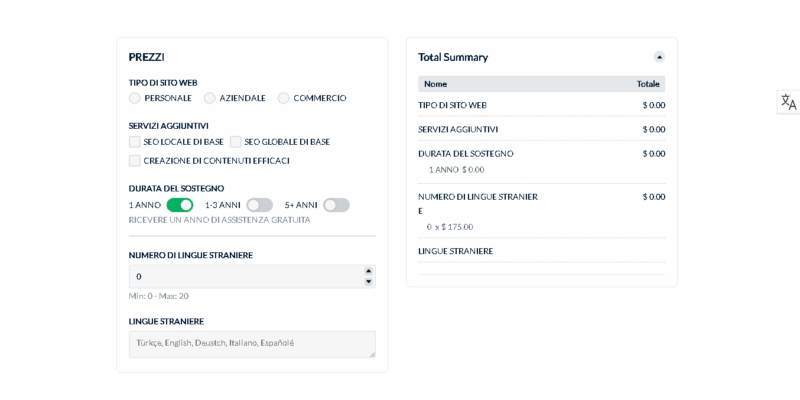Open the page translate icon

[788, 102]
